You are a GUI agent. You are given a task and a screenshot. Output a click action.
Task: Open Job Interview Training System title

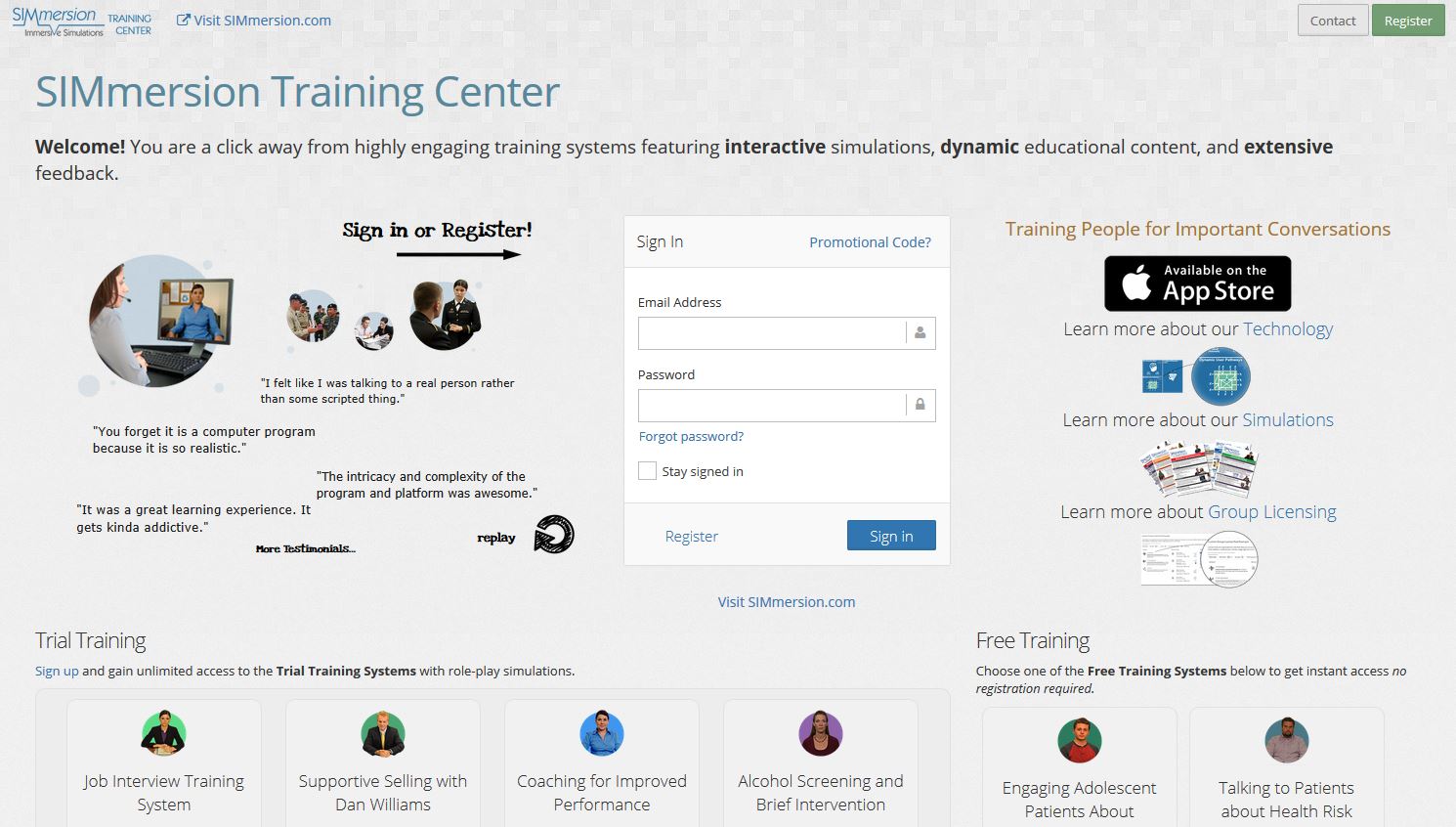click(x=163, y=793)
